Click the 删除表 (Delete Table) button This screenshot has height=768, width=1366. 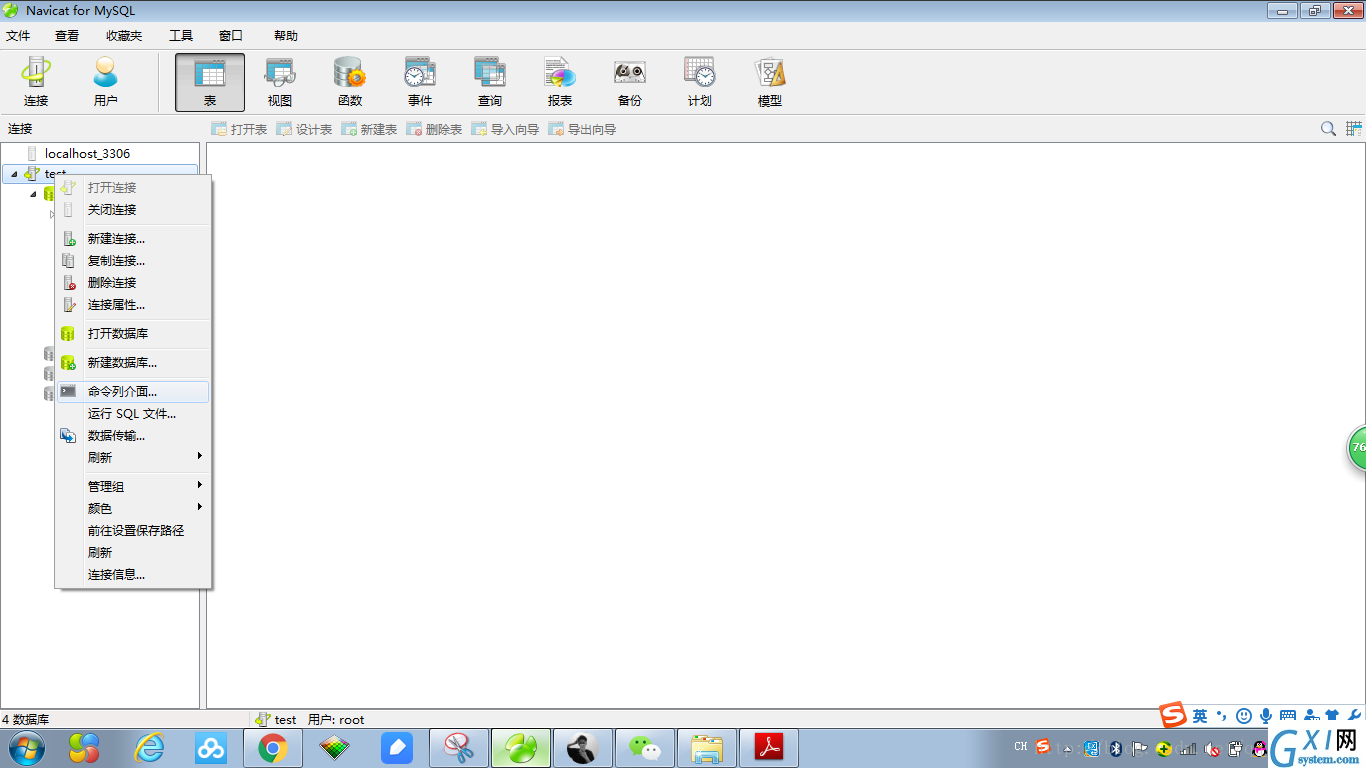point(434,129)
